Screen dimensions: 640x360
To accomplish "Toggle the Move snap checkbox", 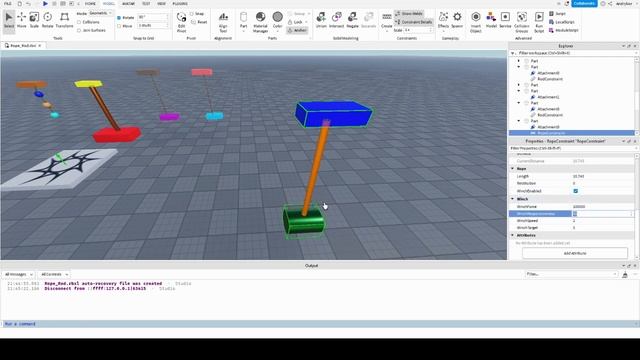I will [x=119, y=26].
